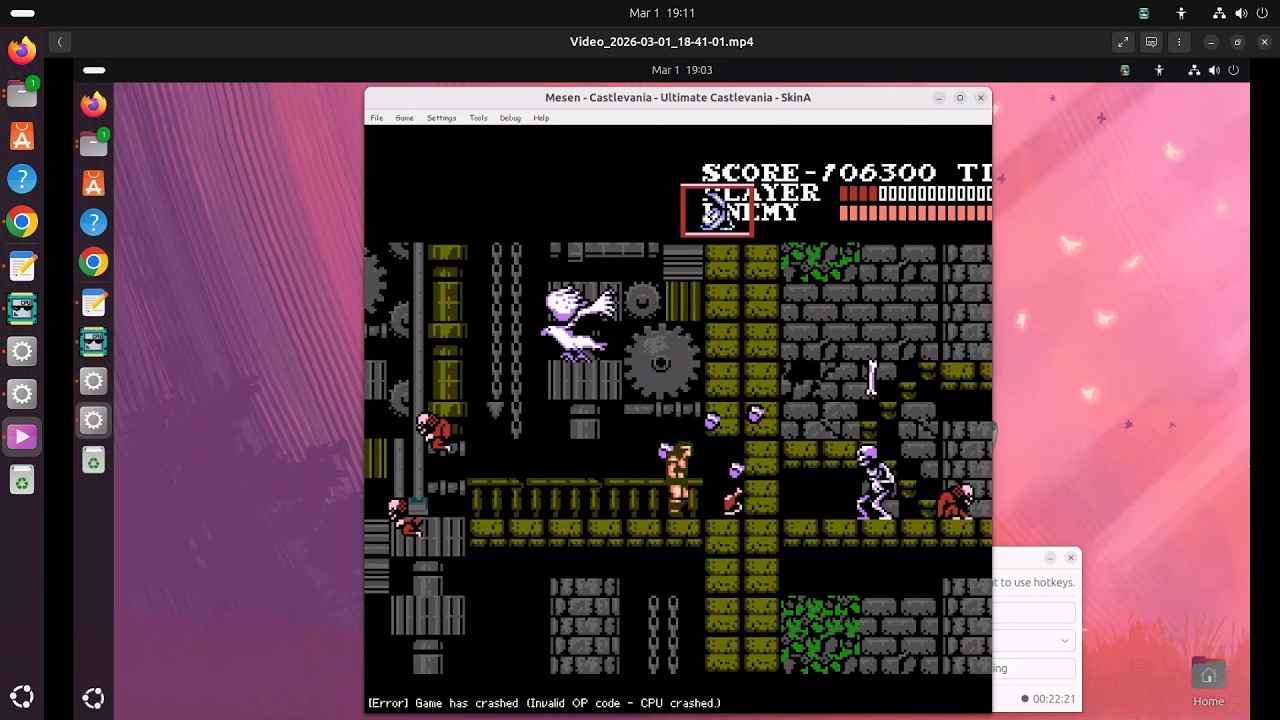Click Help icon in the recorded dock

(x=93, y=222)
